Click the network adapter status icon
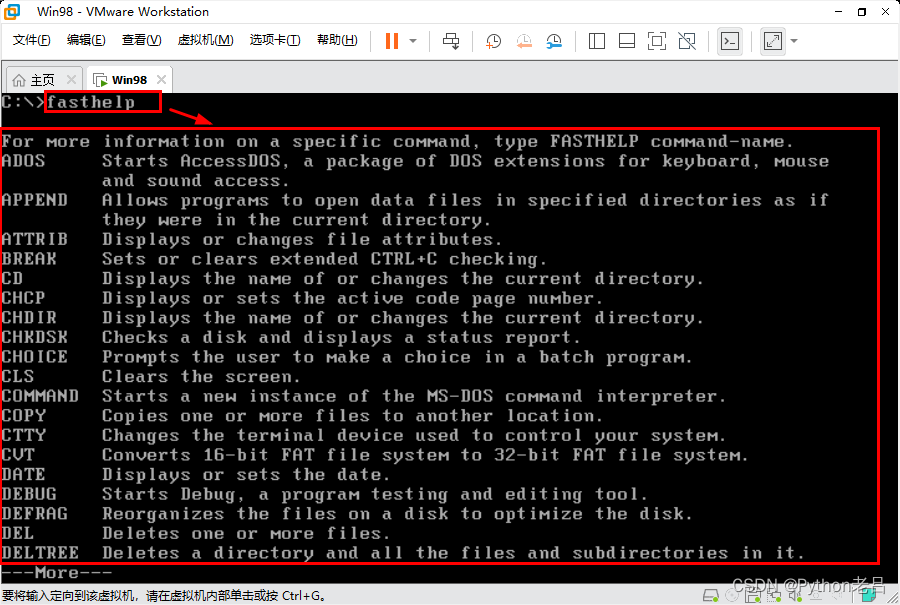Image resolution: width=900 pixels, height=605 pixels. [774, 595]
